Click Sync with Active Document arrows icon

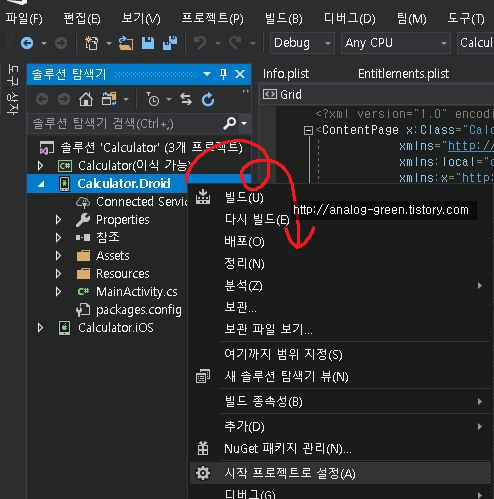coord(186,99)
